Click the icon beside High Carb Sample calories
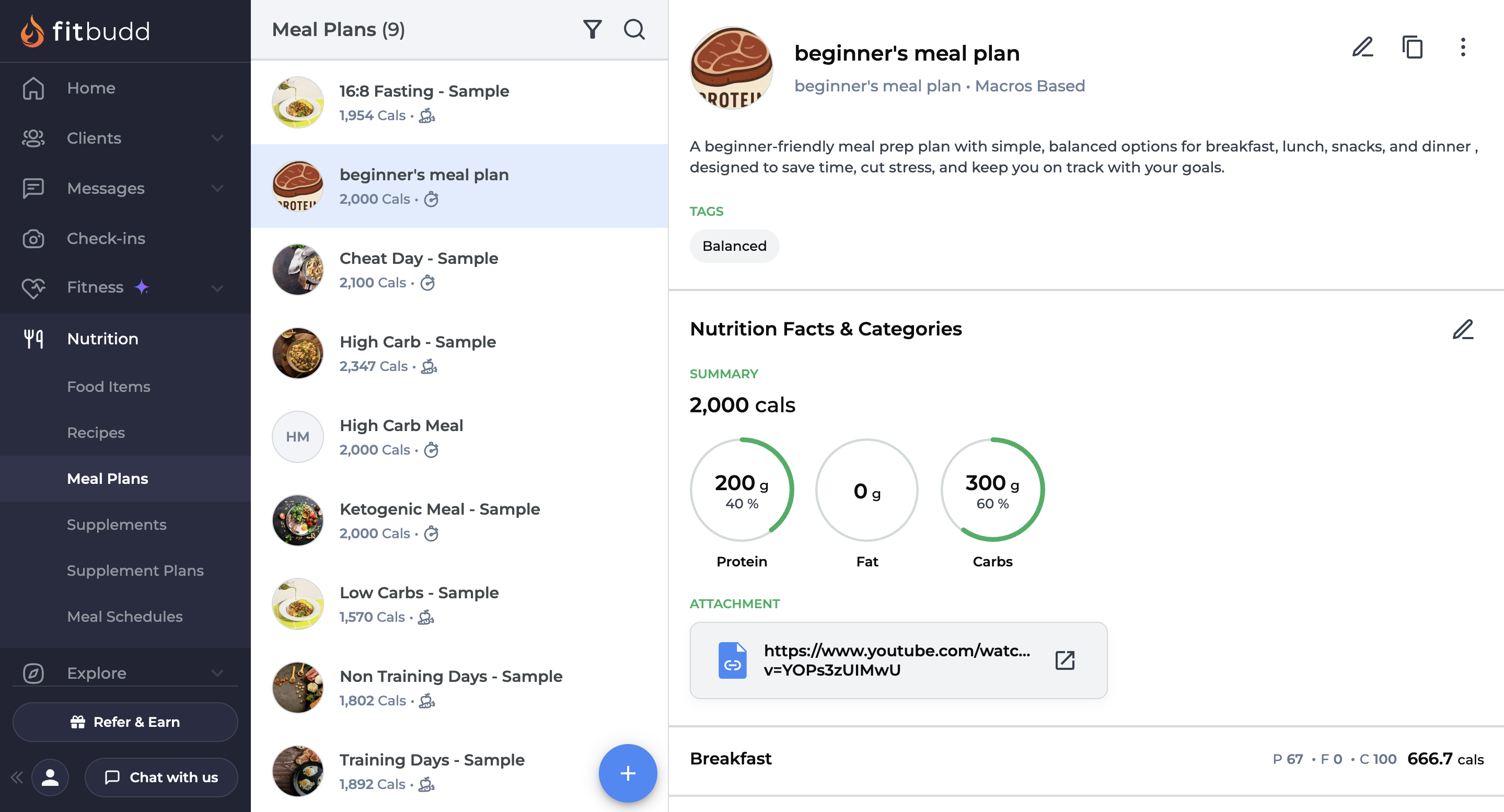Image resolution: width=1504 pixels, height=812 pixels. 429,366
